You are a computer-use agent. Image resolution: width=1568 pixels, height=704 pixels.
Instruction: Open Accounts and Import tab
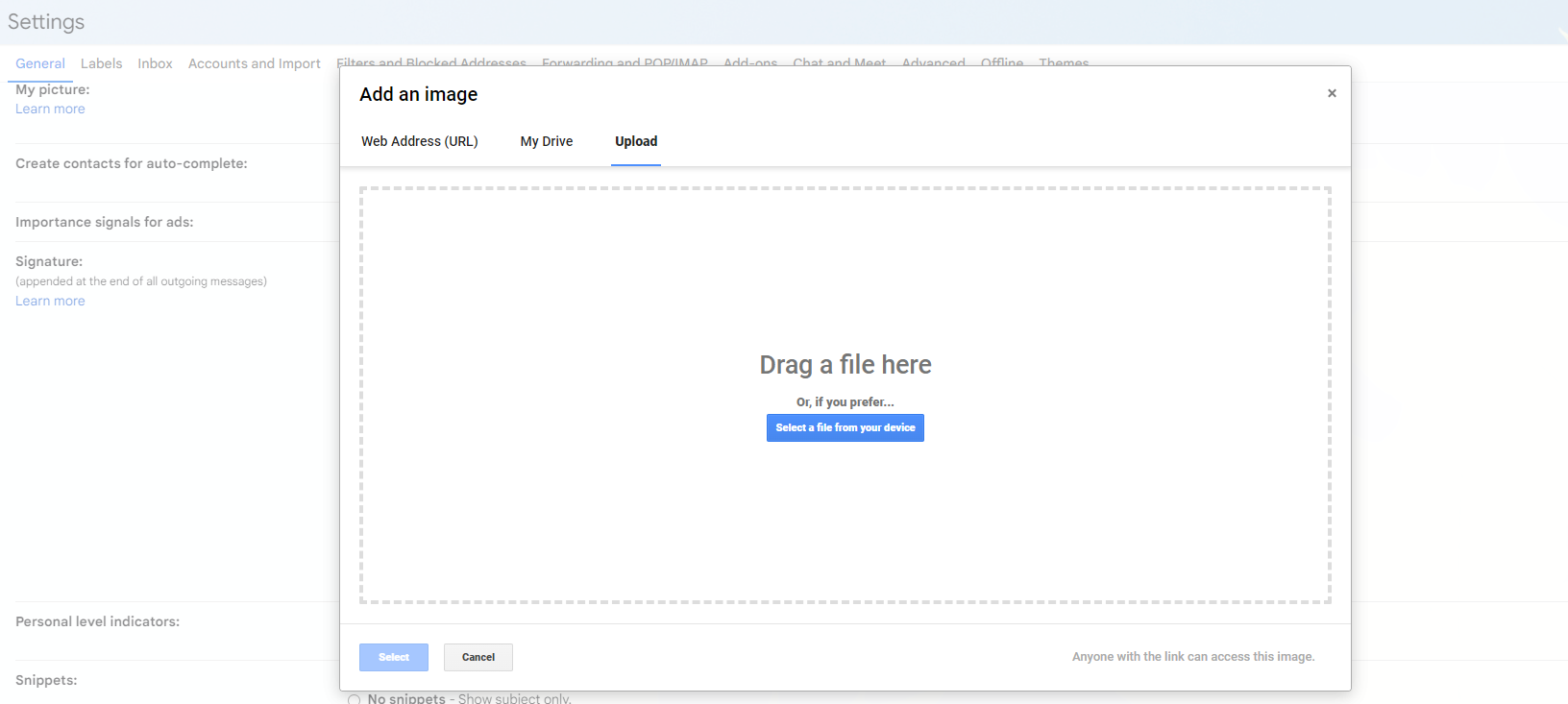[x=254, y=63]
